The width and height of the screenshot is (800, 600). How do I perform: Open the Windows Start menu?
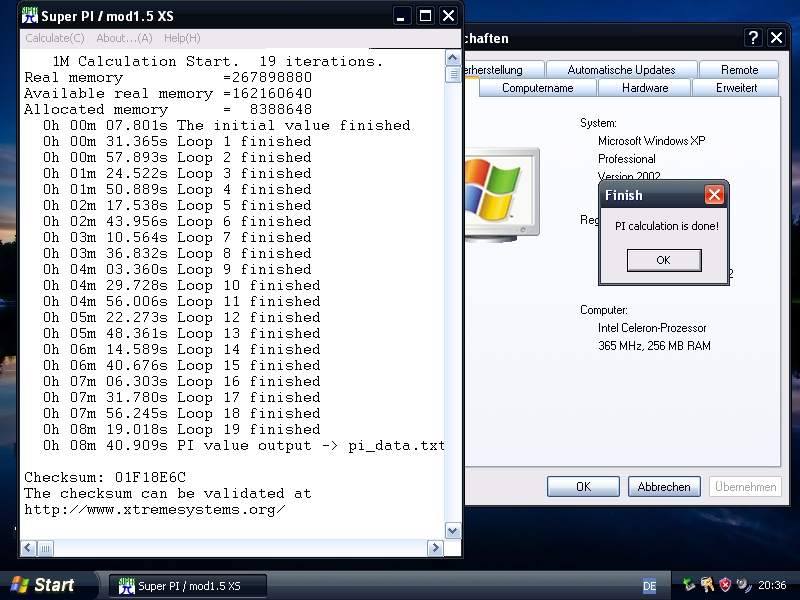click(x=42, y=585)
